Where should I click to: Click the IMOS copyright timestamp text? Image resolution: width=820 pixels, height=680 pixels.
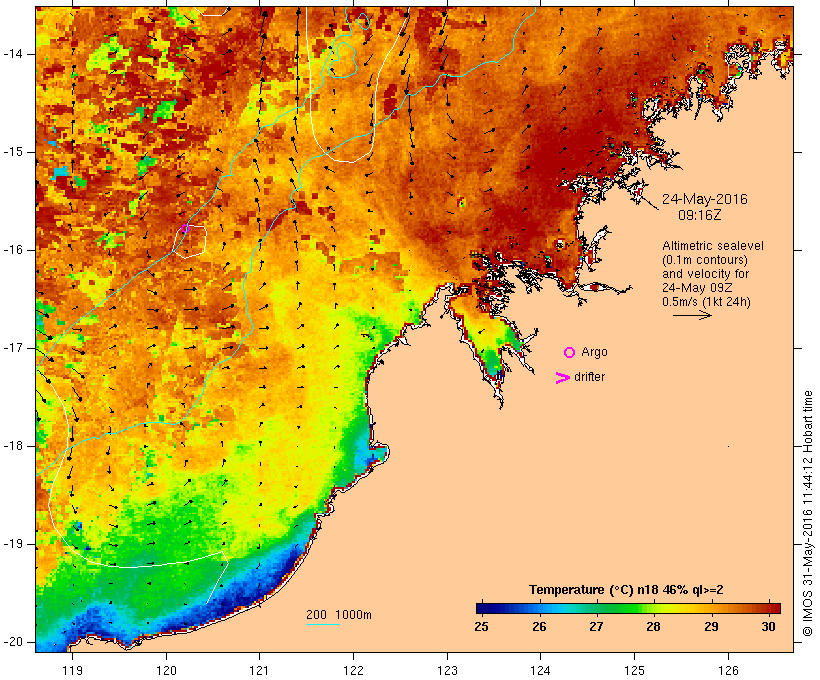[808, 513]
